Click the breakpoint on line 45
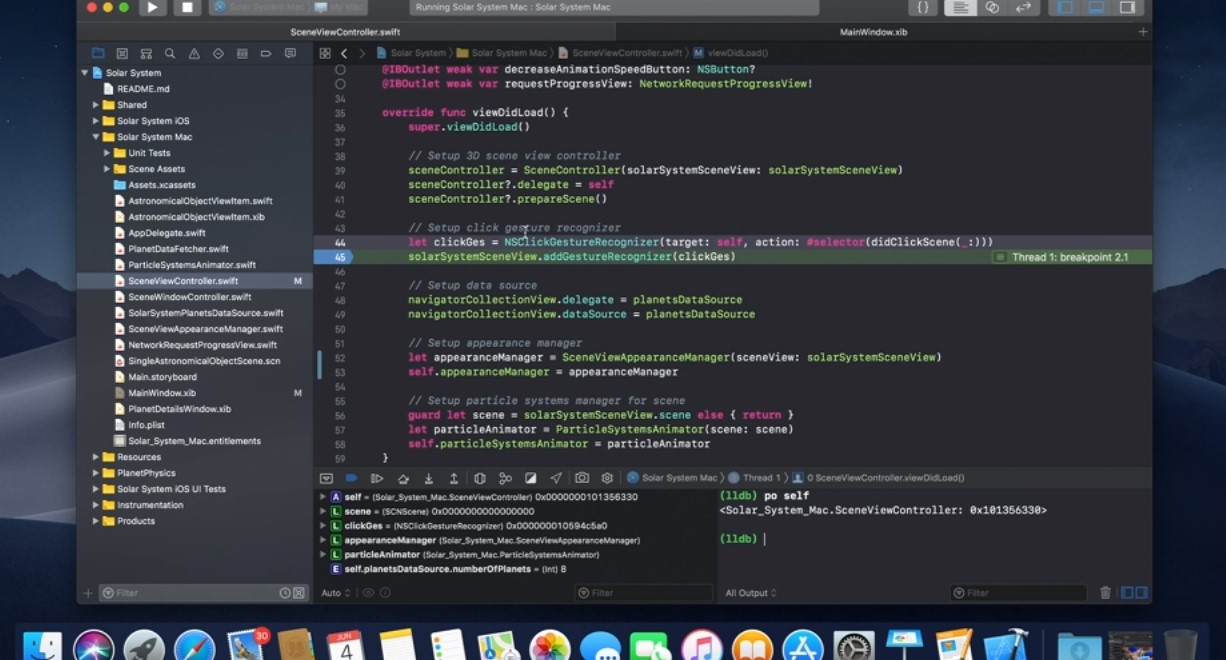 pyautogui.click(x=333, y=257)
